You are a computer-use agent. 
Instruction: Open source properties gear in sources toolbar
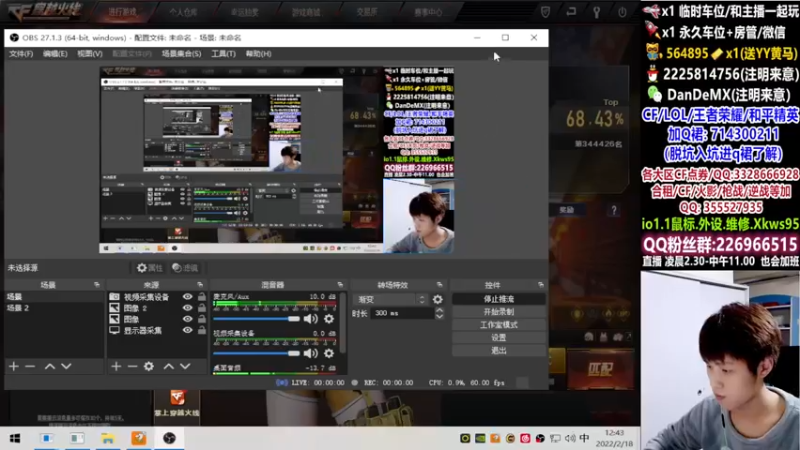(149, 366)
